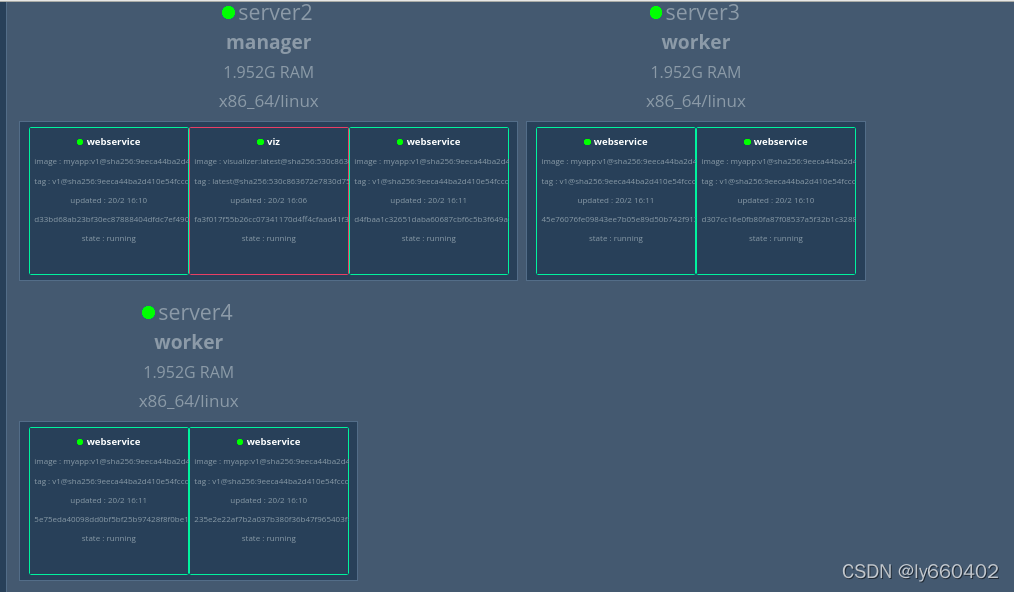Click the updated time in container 5e75eda4
The width and height of the screenshot is (1014, 592).
pyautogui.click(x=109, y=501)
